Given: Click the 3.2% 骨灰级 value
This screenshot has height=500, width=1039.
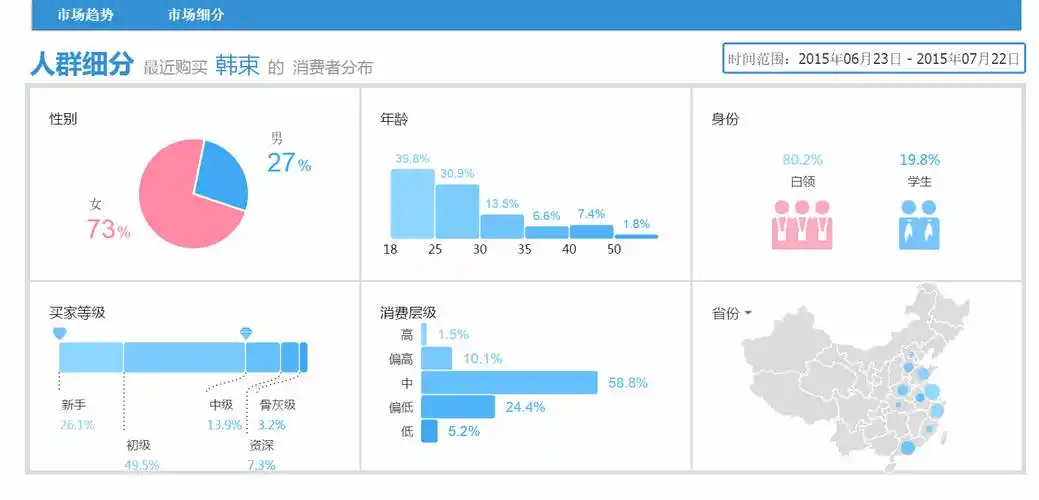Looking at the screenshot, I should coord(272,425).
